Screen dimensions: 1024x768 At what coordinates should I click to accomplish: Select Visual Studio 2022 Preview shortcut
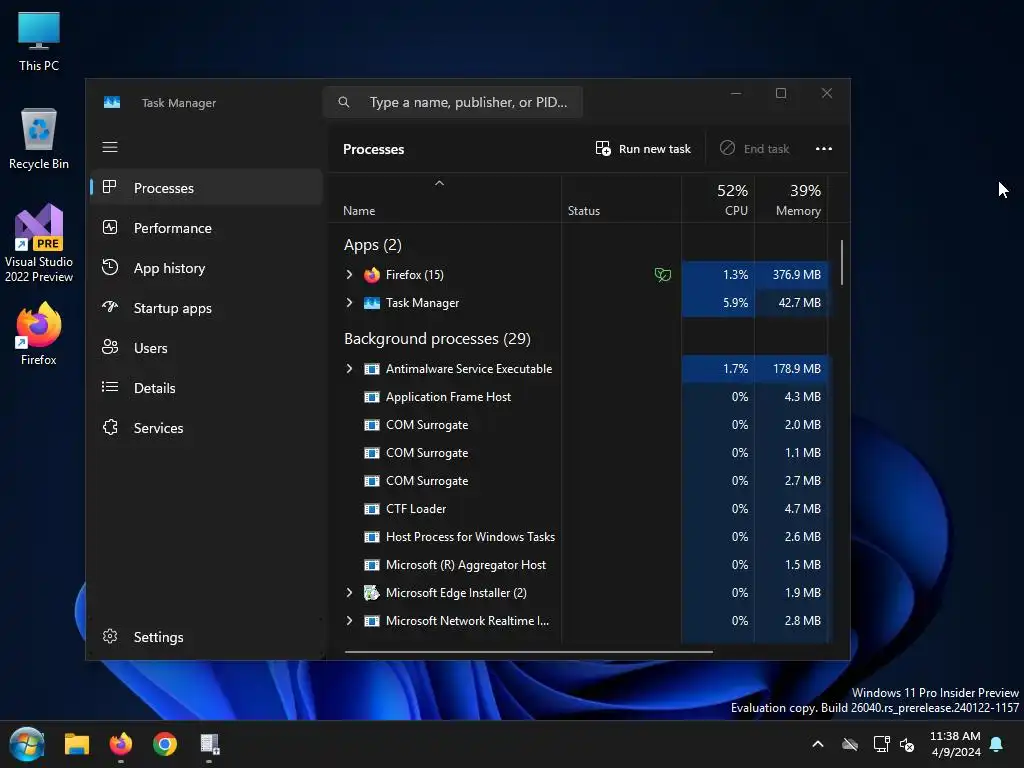coord(39,243)
